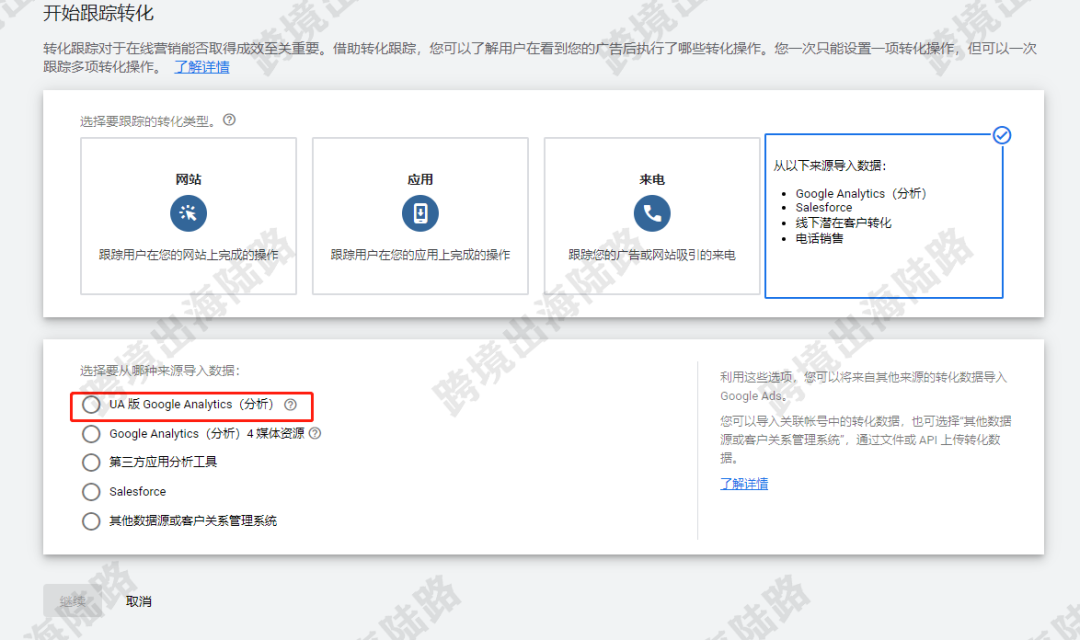Choose the Salesforce radio option
The width and height of the screenshot is (1080, 640).
[91, 491]
